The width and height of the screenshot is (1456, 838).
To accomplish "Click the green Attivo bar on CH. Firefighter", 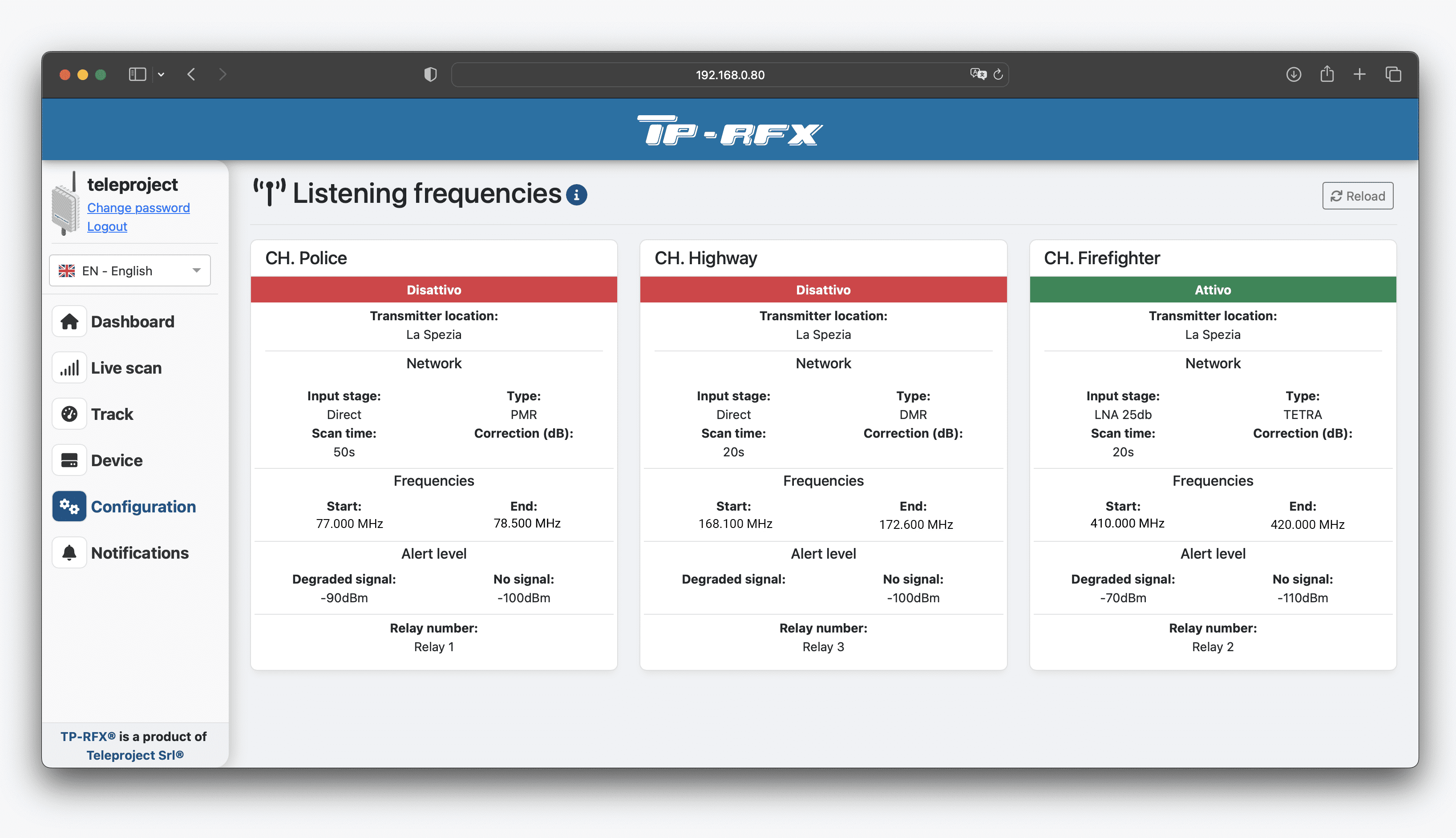I will click(x=1213, y=290).
